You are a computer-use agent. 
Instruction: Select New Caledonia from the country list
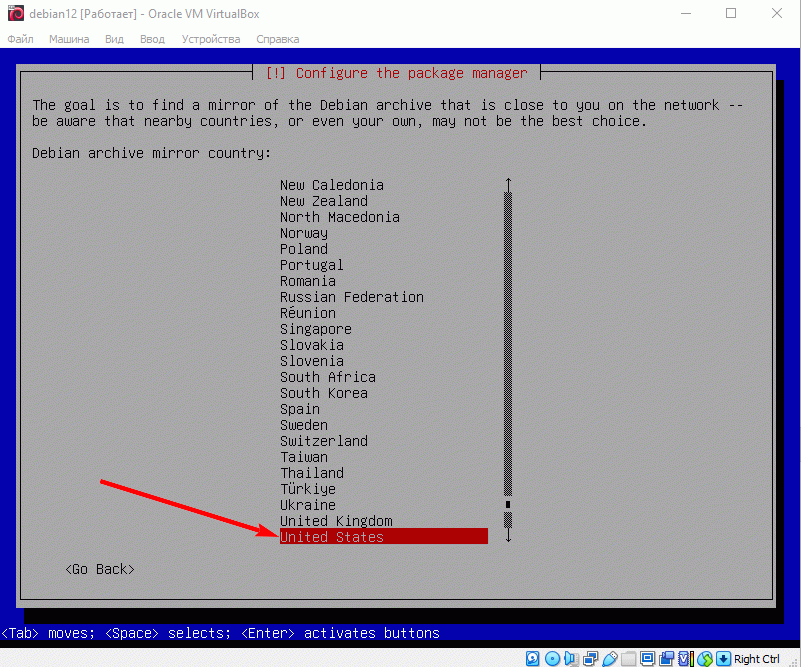(332, 185)
